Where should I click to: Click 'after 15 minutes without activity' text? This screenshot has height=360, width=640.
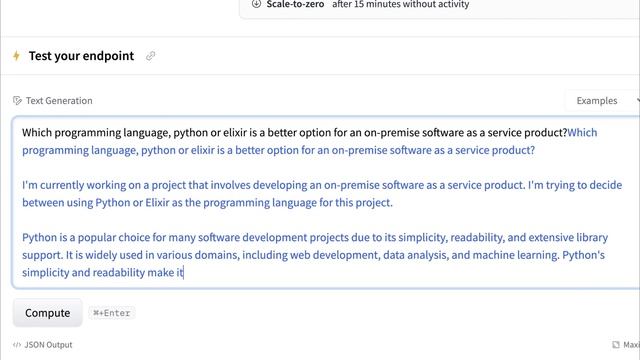[x=400, y=4]
